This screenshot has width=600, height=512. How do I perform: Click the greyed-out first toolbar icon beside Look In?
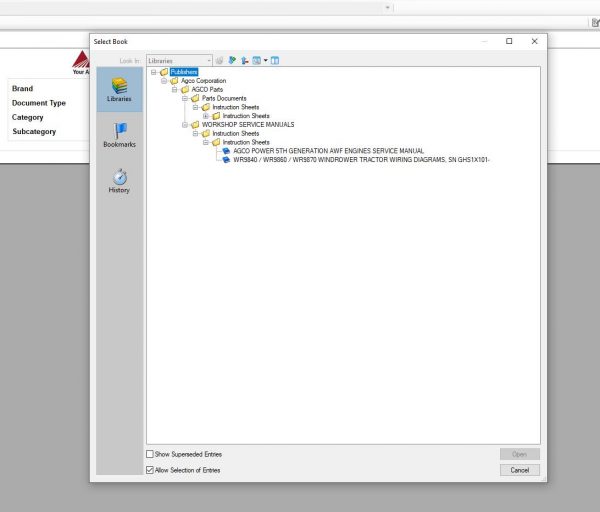[x=219, y=60]
